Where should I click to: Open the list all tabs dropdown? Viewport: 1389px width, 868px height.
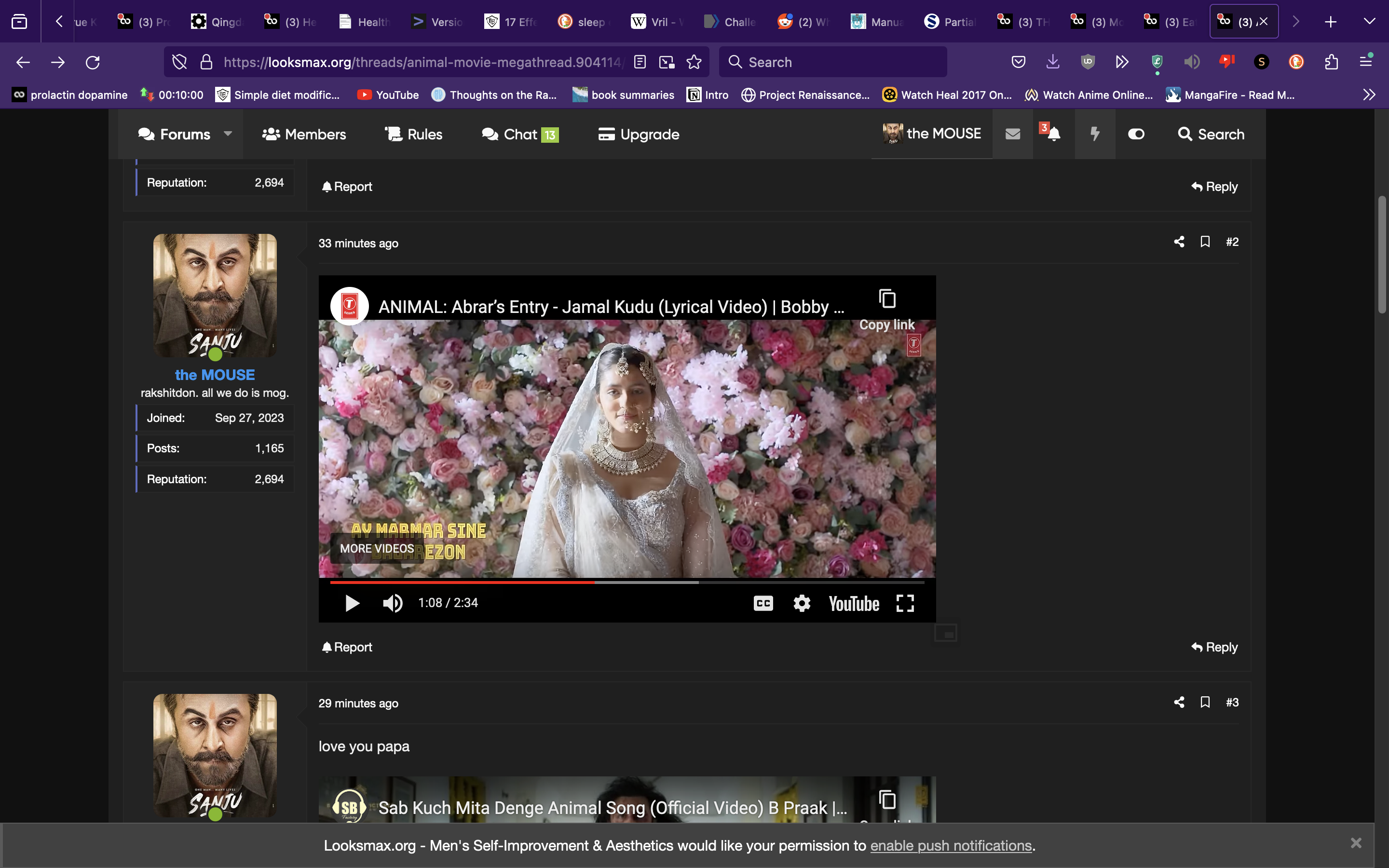[1370, 22]
